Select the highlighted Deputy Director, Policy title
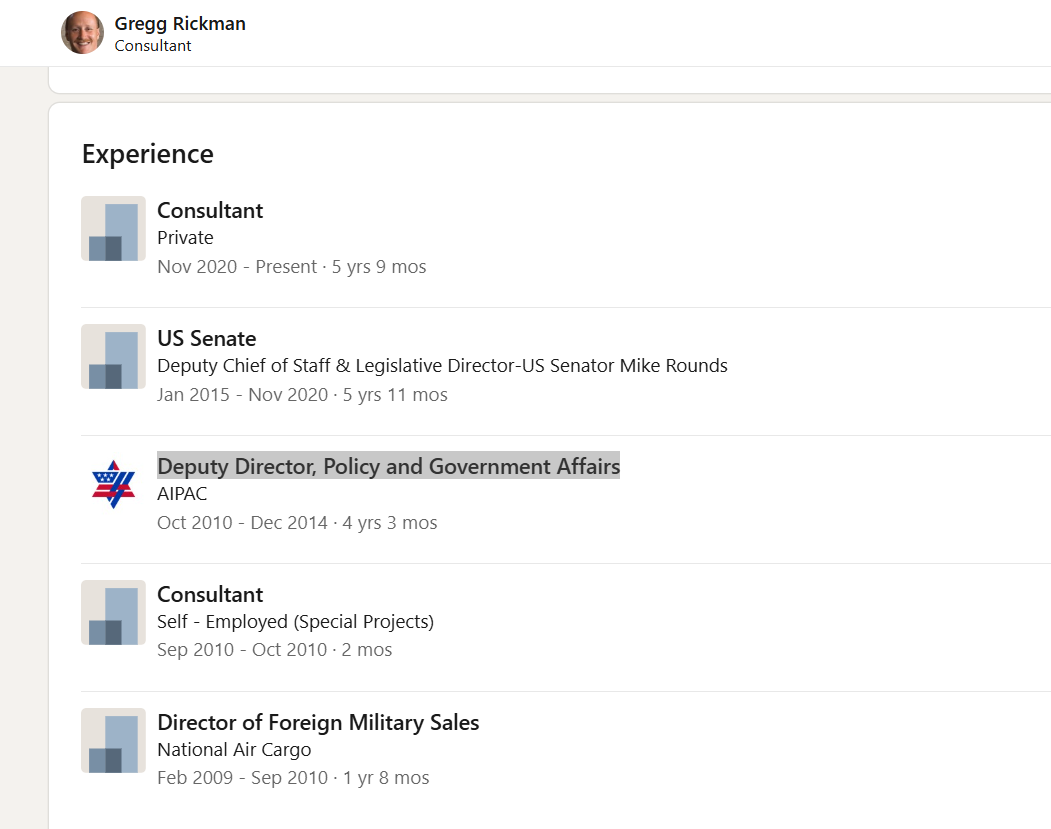The width and height of the screenshot is (1051, 829). (x=389, y=466)
